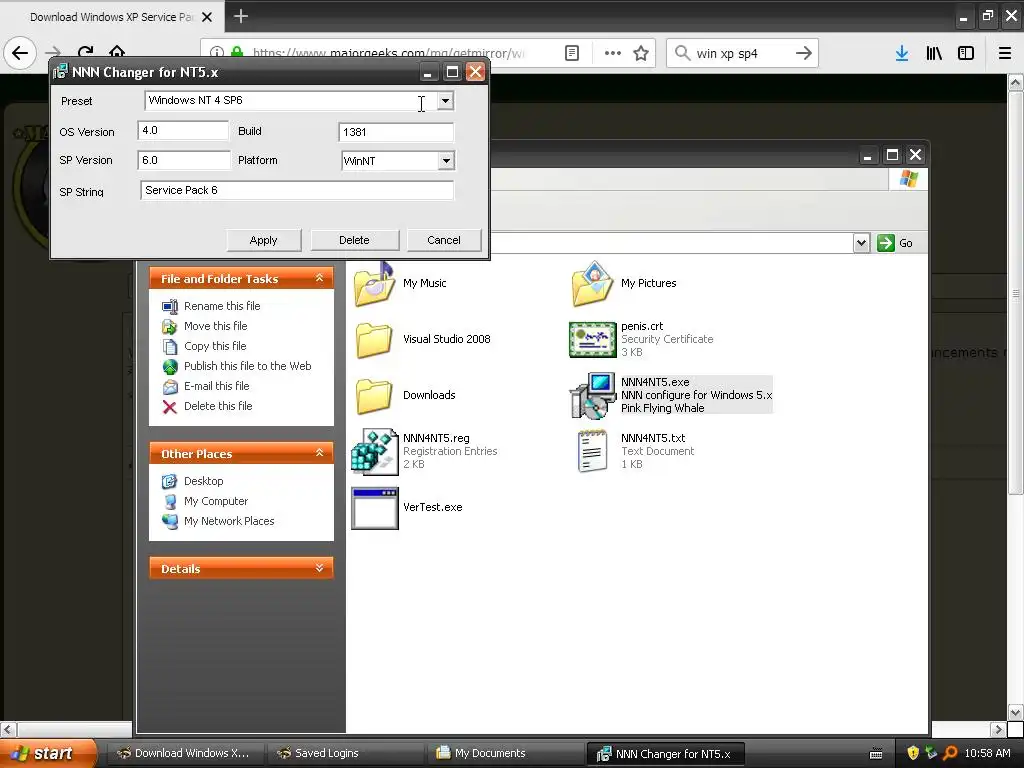The height and width of the screenshot is (768, 1024).
Task: Click the red Delete this file icon
Action: 170,407
